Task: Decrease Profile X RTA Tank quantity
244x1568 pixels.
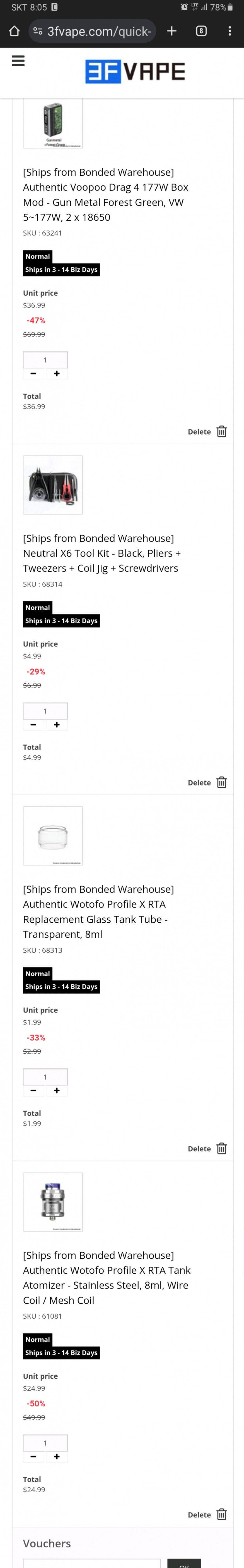Action: coord(33,1457)
